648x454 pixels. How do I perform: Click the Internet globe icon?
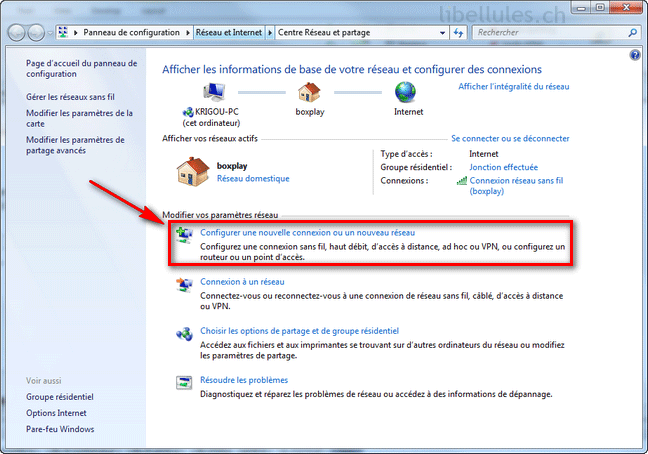tap(405, 92)
